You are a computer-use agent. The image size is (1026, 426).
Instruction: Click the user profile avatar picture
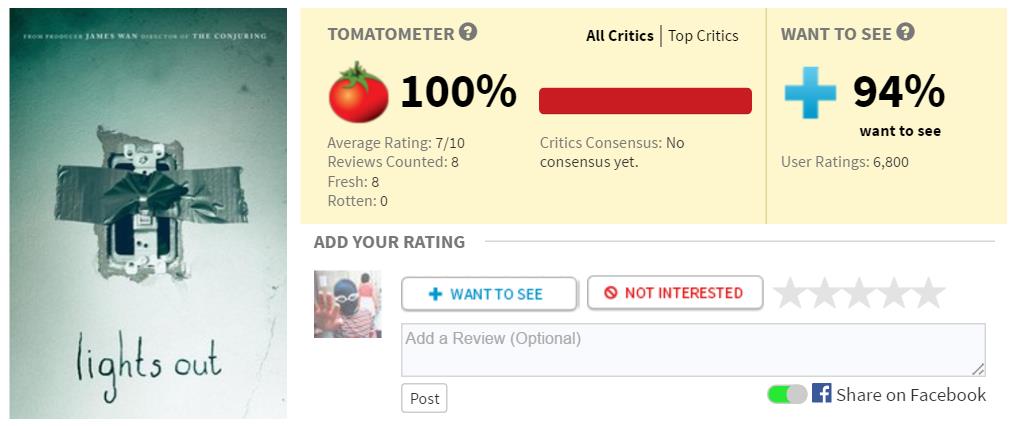click(347, 304)
